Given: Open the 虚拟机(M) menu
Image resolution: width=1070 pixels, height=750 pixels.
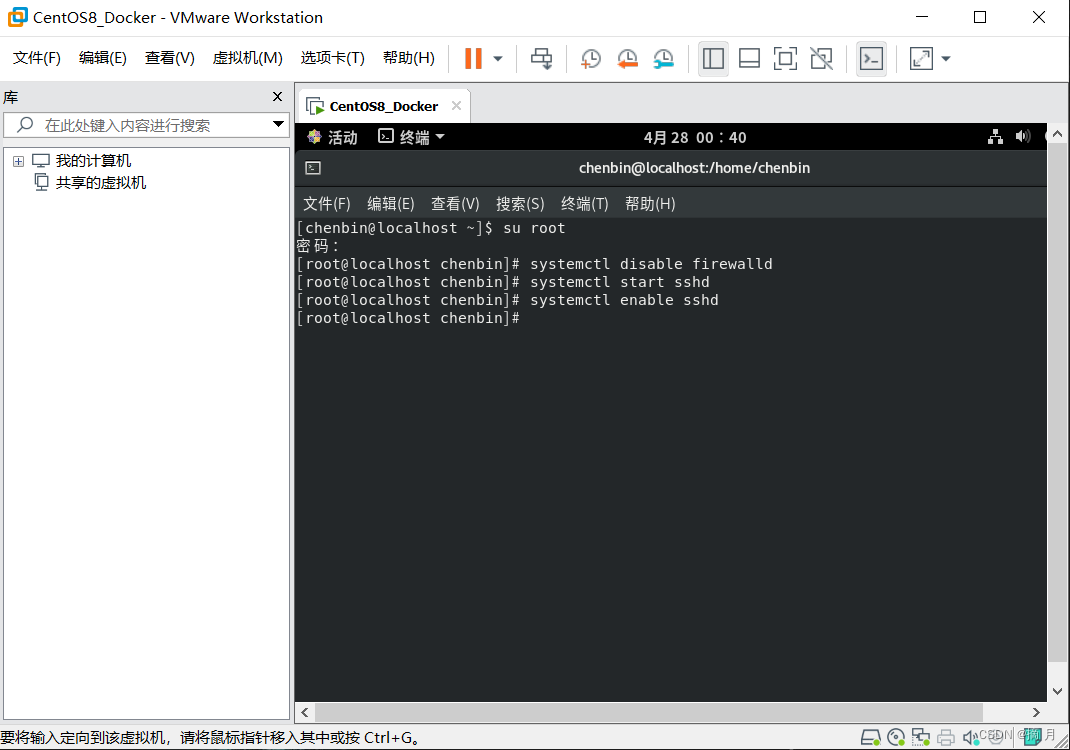Looking at the screenshot, I should 247,58.
